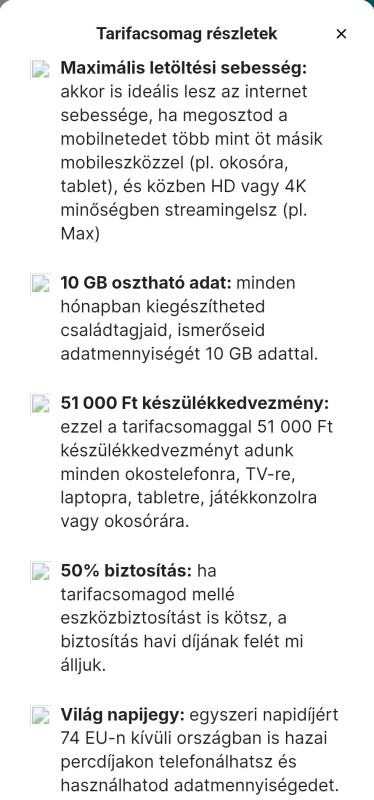Select the 50% biztosítás title

click(126, 570)
